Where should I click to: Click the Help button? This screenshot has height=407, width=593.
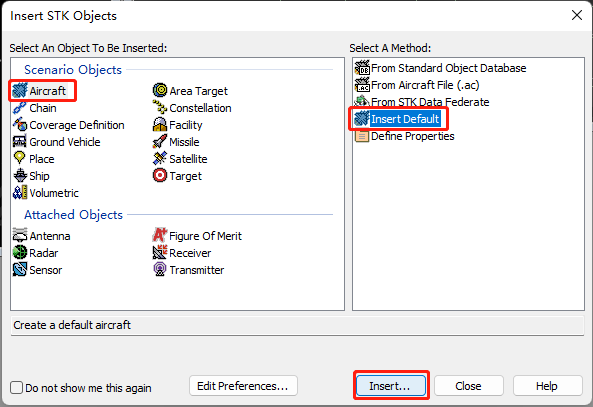pyautogui.click(x=547, y=386)
